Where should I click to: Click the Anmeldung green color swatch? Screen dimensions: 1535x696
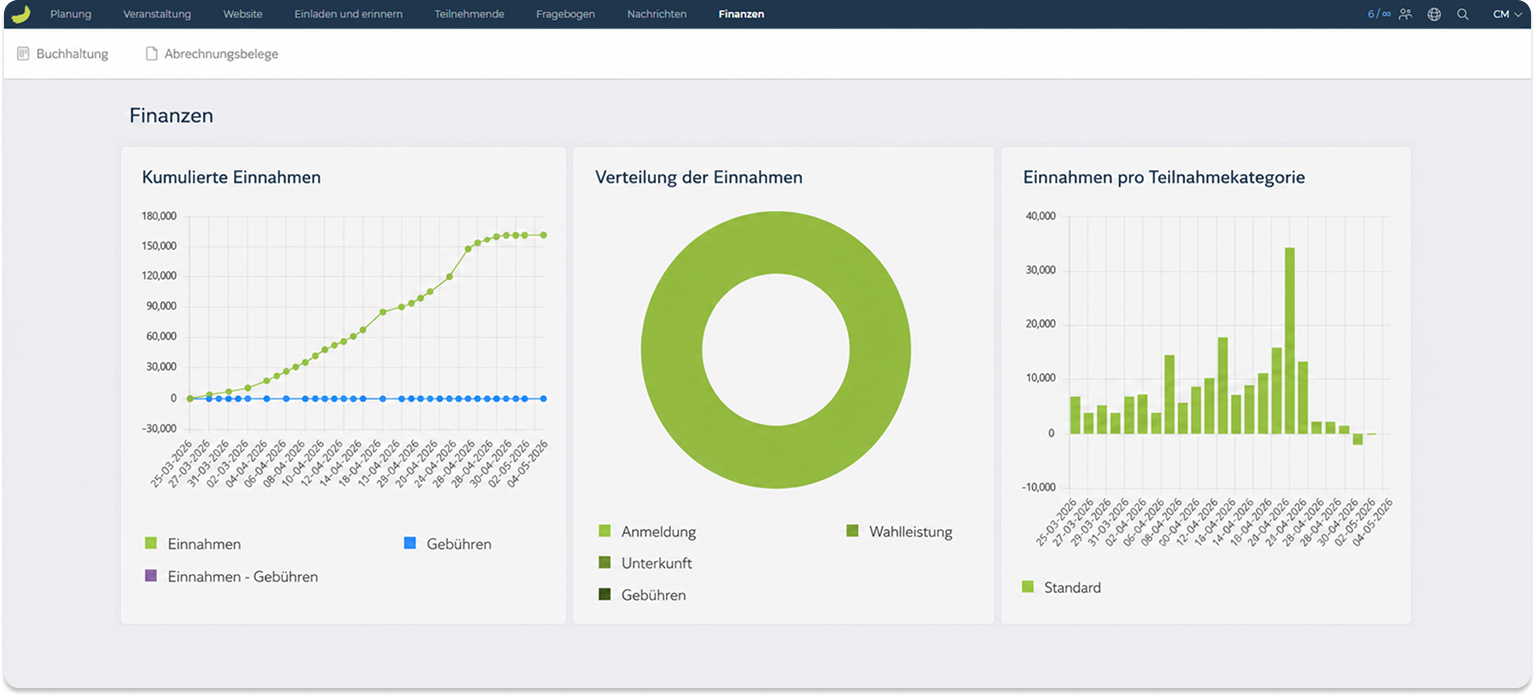tap(604, 531)
